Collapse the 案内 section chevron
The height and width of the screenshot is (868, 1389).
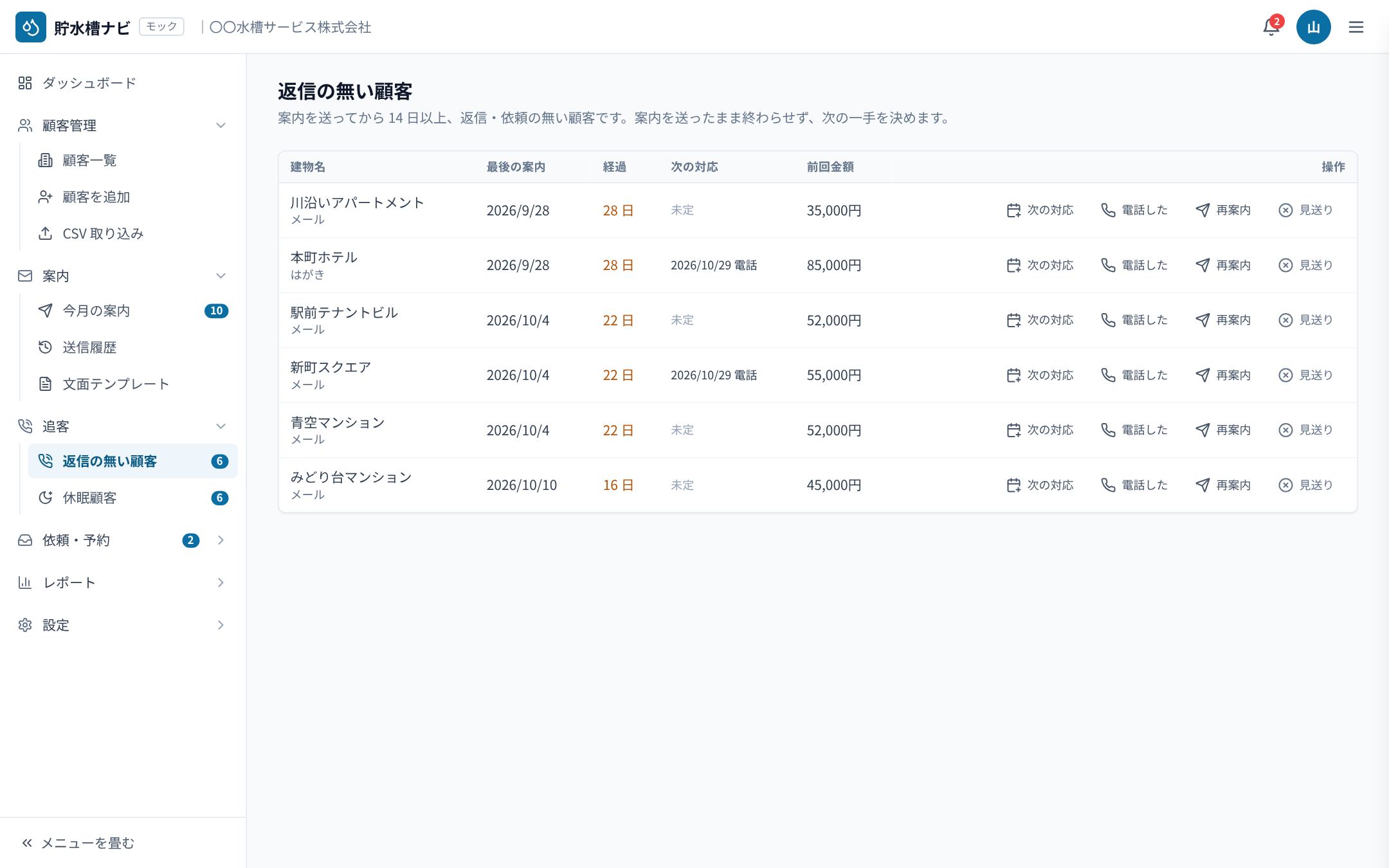tap(221, 276)
